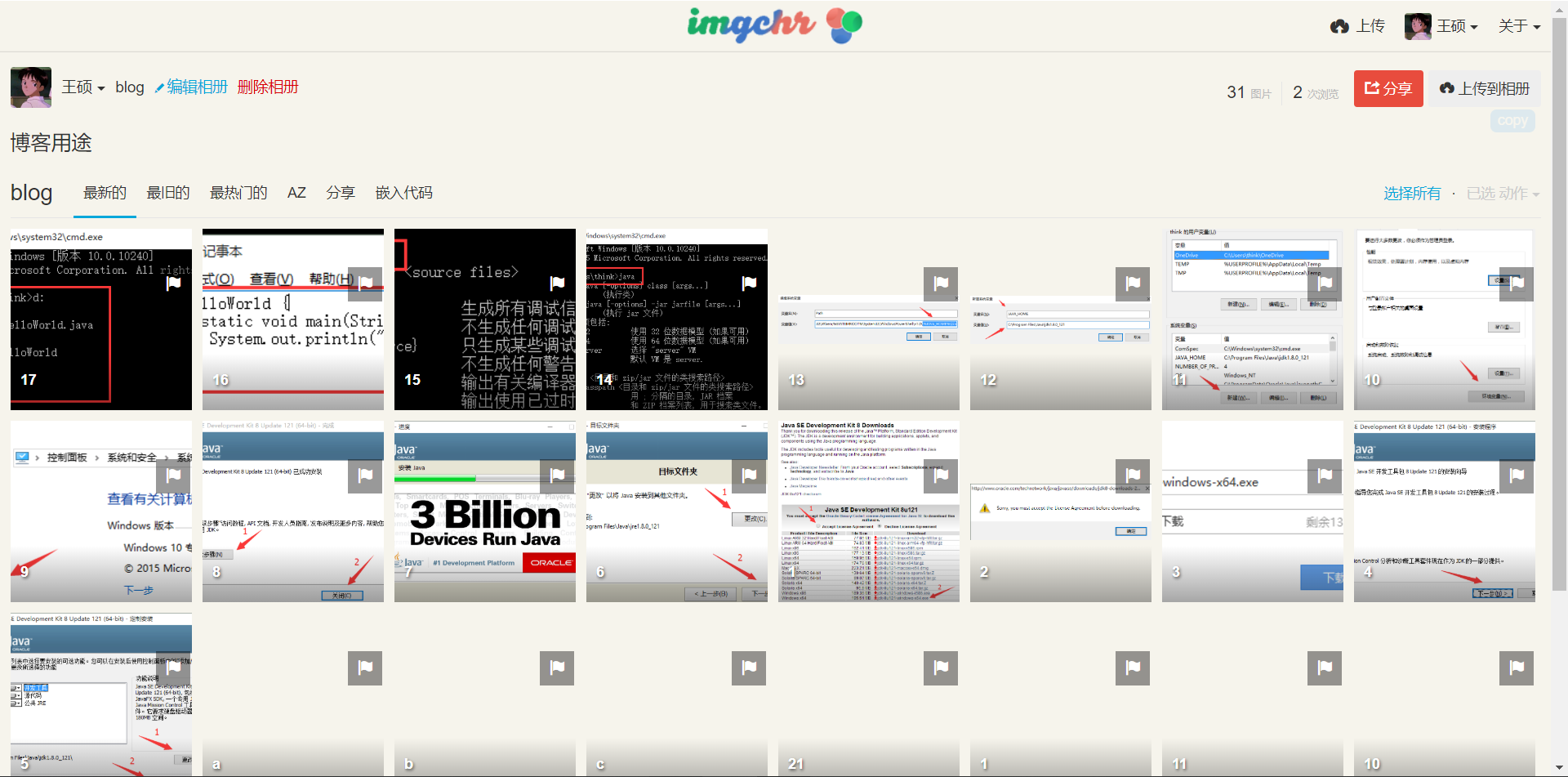Click the 2 次浏览 view count

pyautogui.click(x=1316, y=93)
